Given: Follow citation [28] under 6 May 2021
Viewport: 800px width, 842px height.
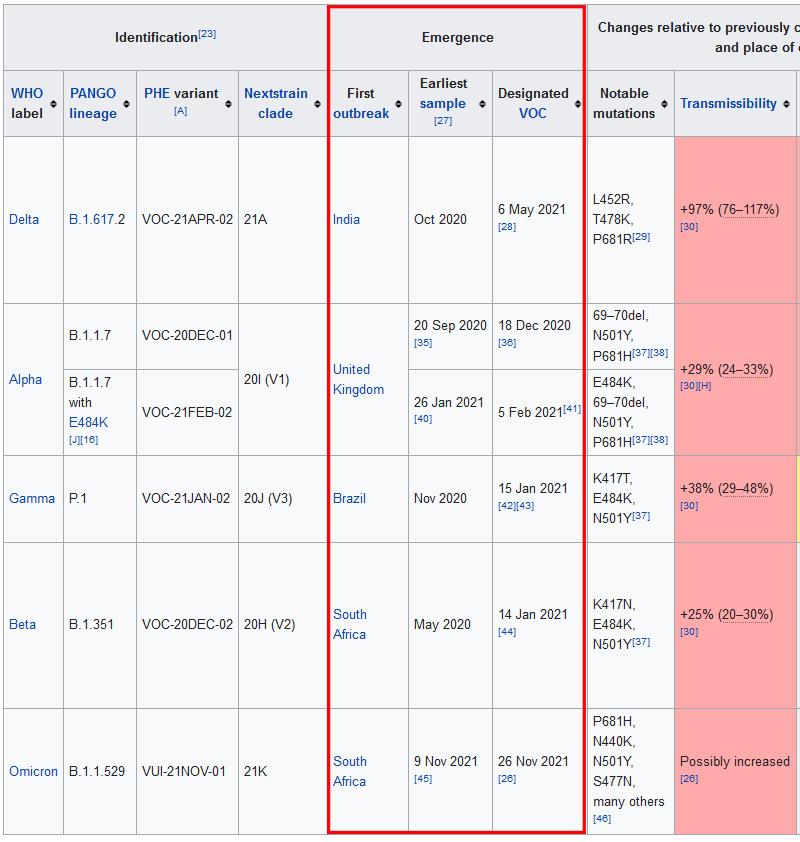Looking at the screenshot, I should 507,227.
